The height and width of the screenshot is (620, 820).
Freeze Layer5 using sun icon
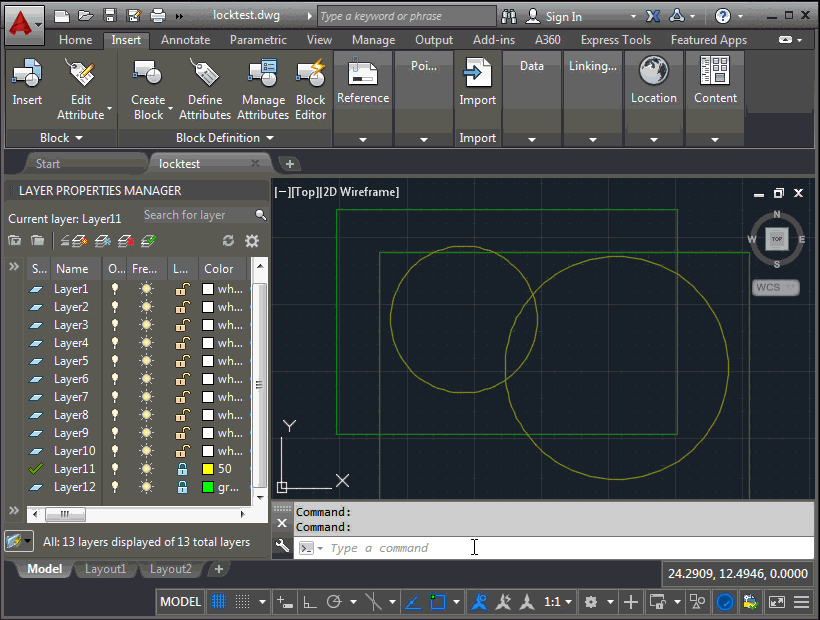(147, 361)
